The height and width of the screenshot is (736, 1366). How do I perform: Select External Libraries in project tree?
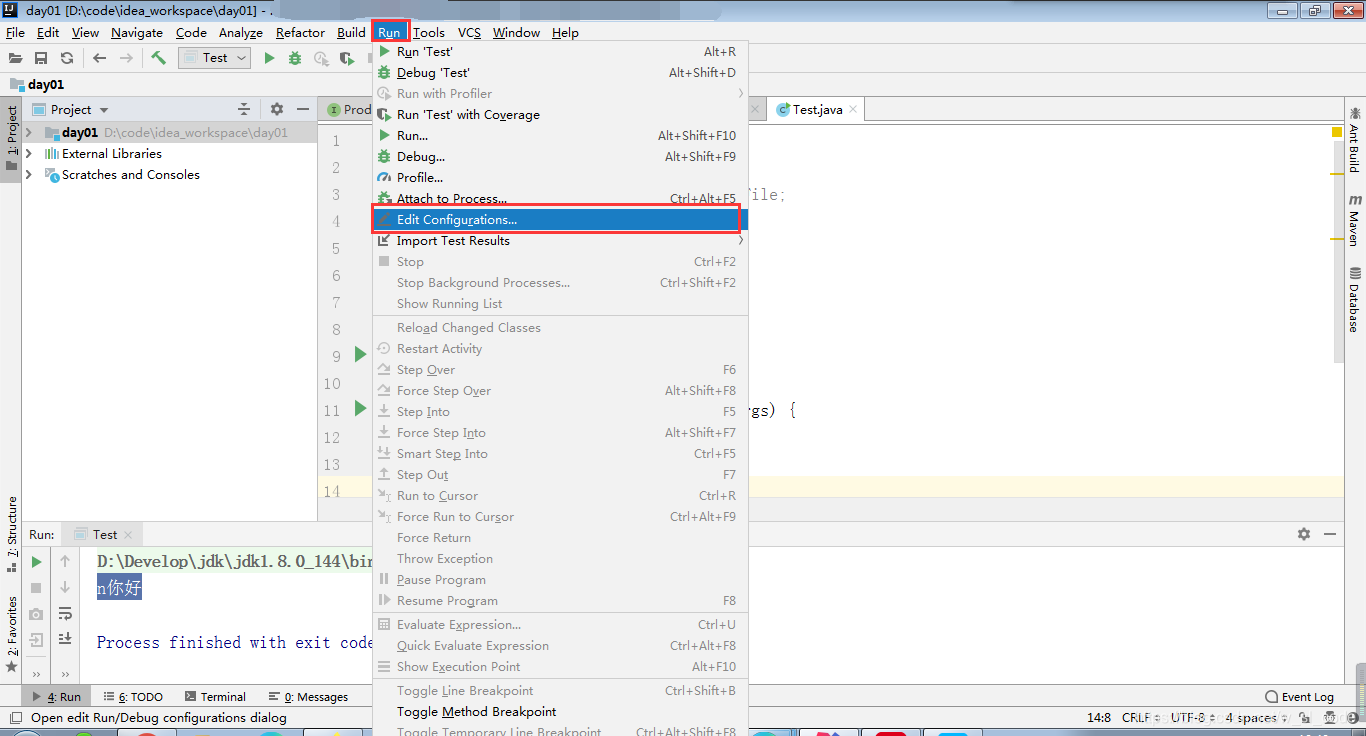(x=111, y=153)
